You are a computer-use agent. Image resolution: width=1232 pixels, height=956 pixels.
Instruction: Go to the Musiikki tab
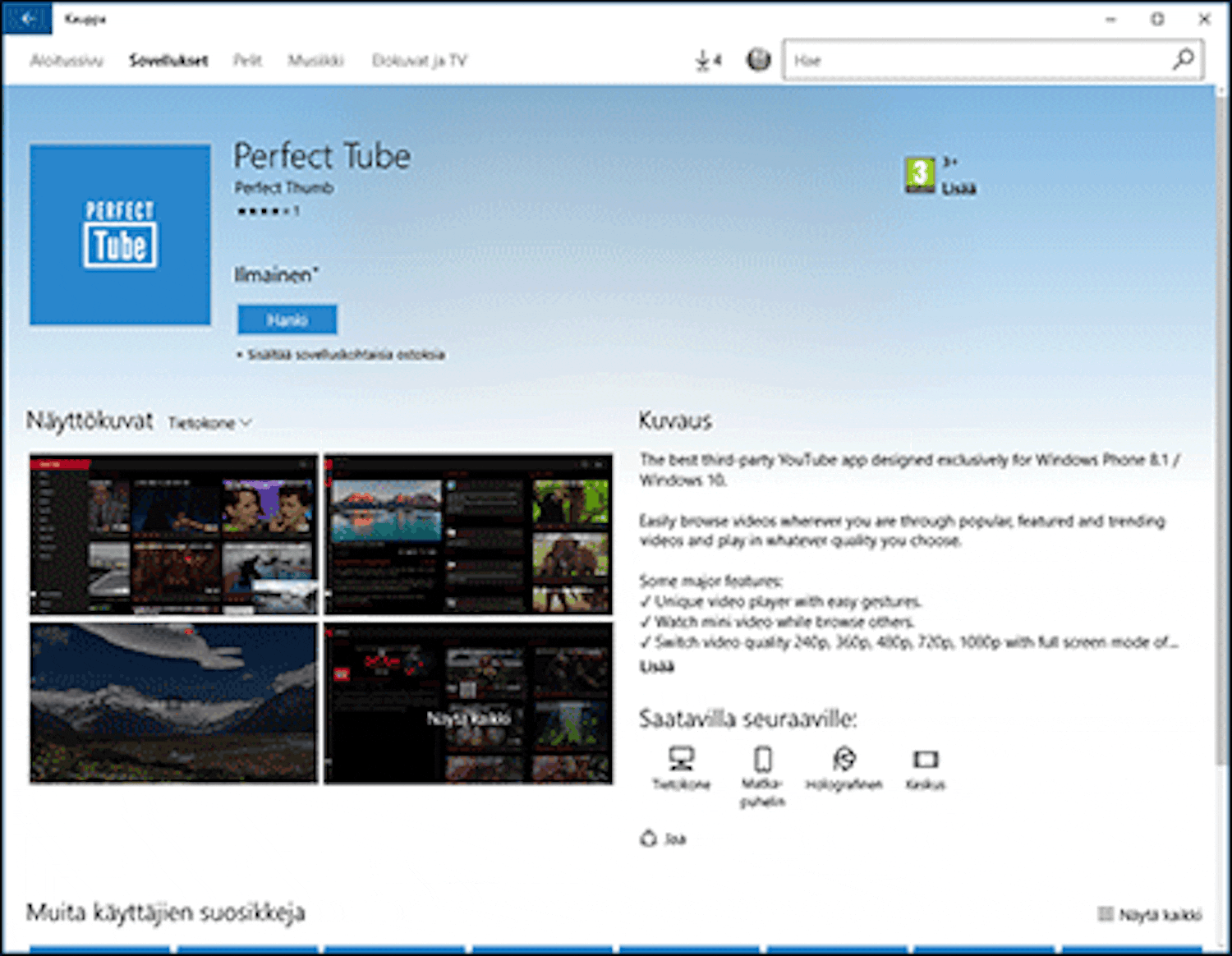click(315, 61)
